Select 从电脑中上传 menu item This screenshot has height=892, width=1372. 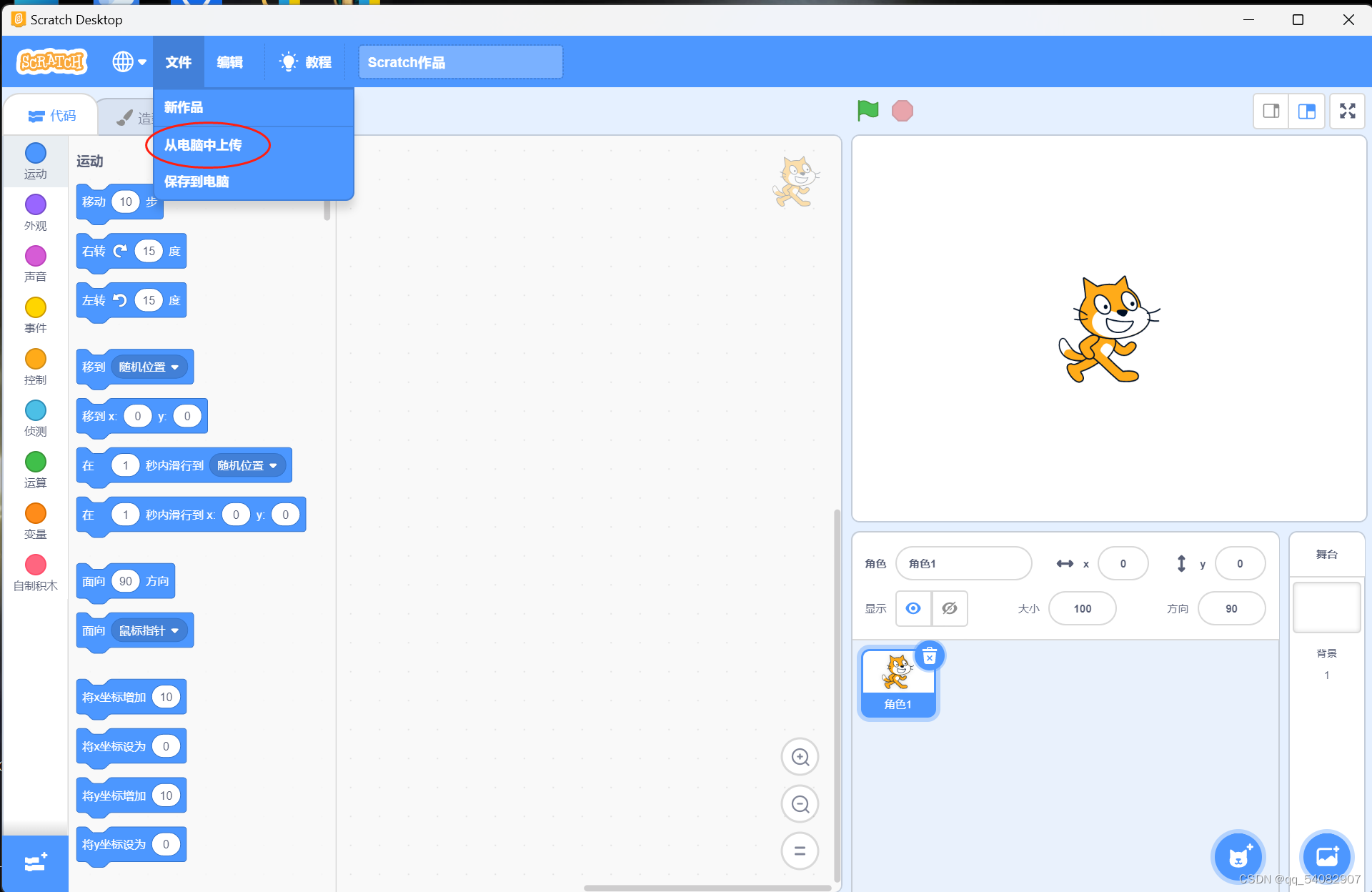click(x=204, y=145)
